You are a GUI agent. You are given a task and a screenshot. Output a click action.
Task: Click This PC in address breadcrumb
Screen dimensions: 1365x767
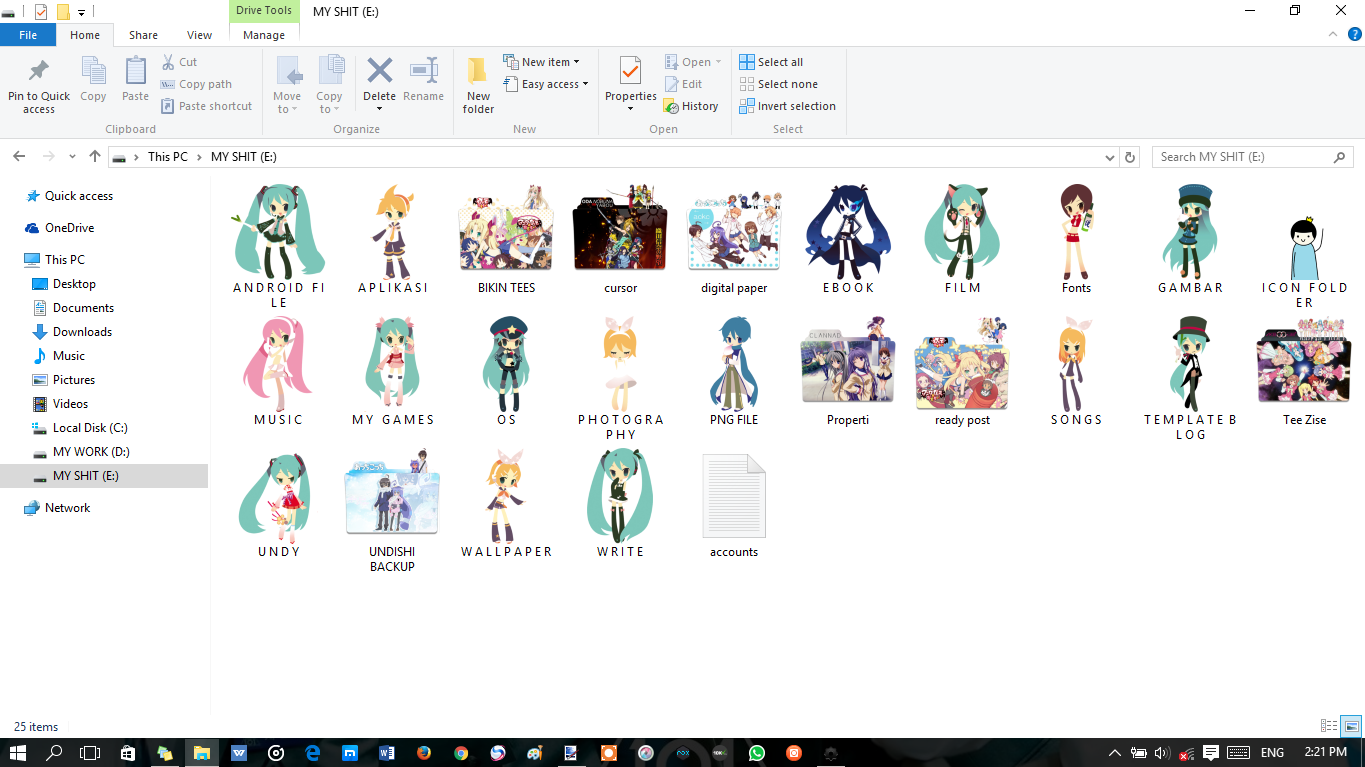click(167, 157)
